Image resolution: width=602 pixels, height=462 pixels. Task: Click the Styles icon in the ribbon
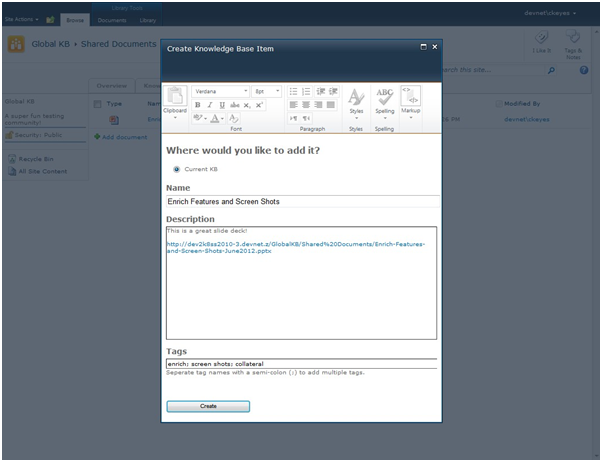pos(356,98)
